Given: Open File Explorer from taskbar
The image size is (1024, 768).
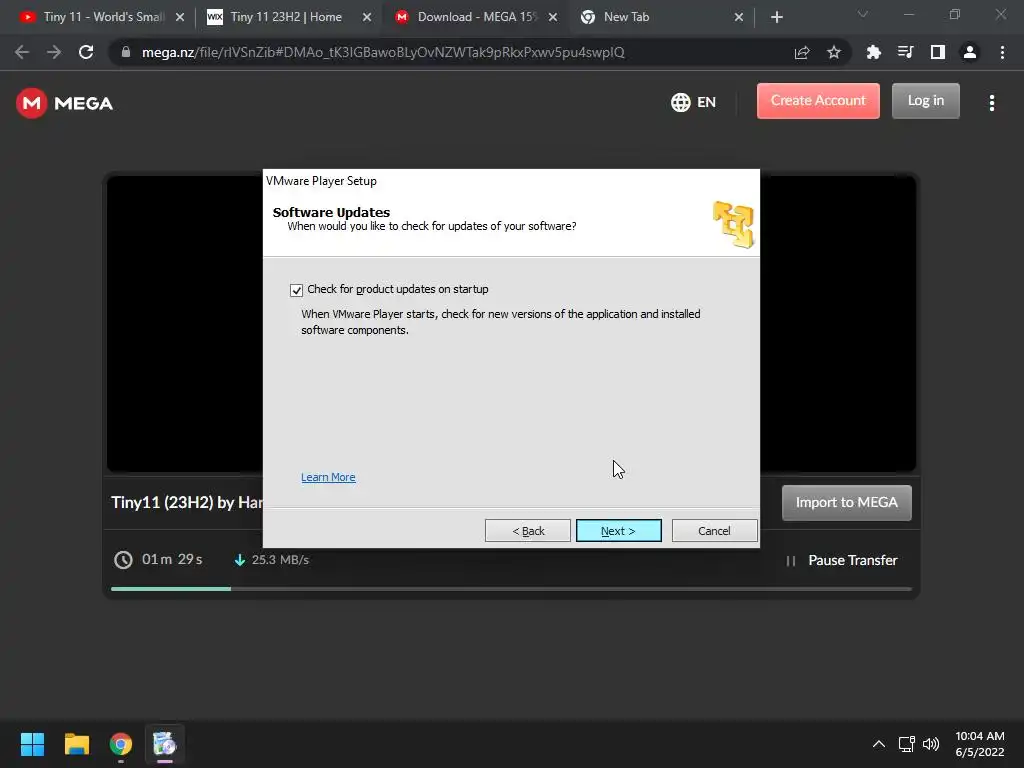Looking at the screenshot, I should pos(76,744).
